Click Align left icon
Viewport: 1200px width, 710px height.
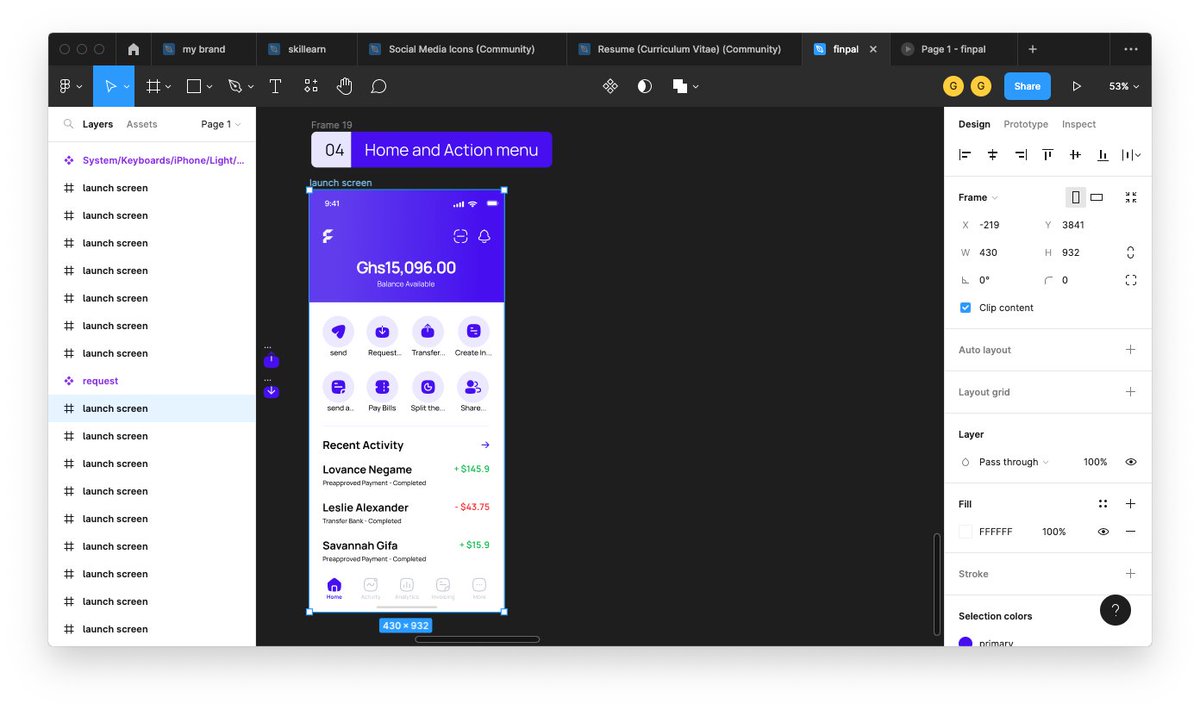point(965,155)
